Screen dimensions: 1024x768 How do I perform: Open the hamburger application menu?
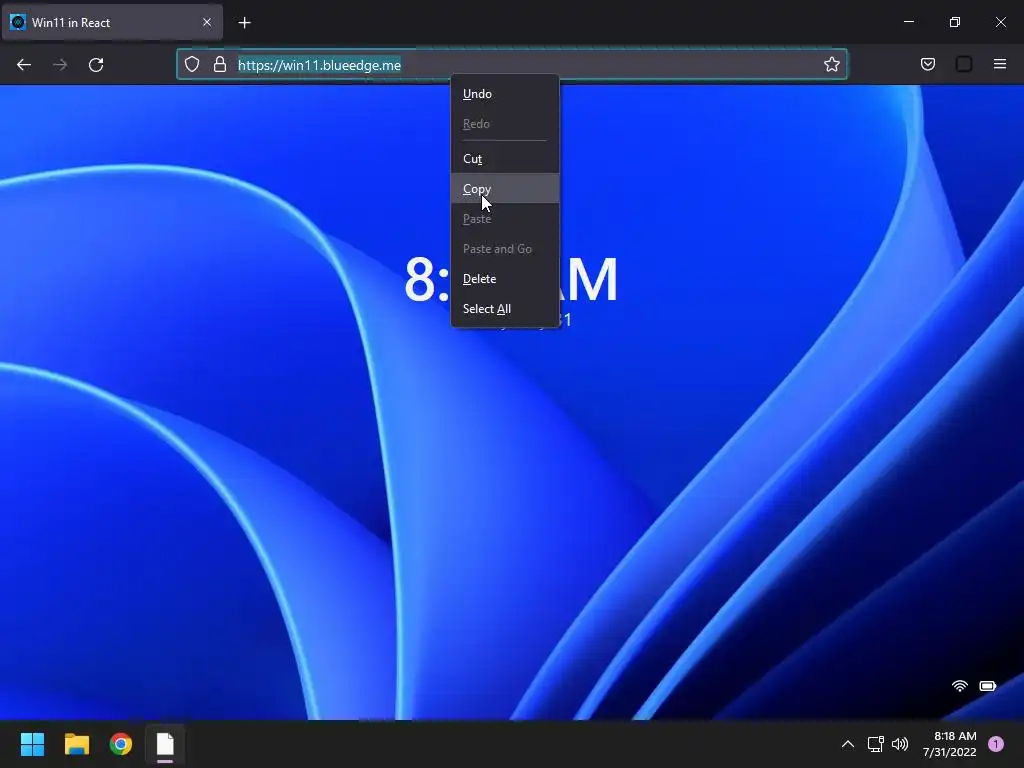click(x=1000, y=64)
